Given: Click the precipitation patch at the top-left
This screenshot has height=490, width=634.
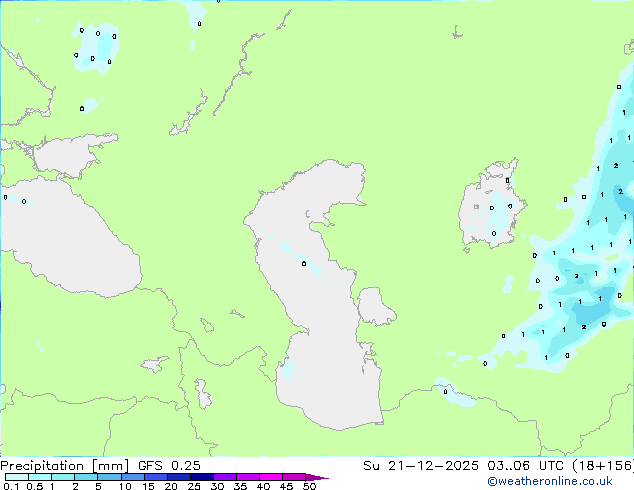Looking at the screenshot, I should click(95, 47).
